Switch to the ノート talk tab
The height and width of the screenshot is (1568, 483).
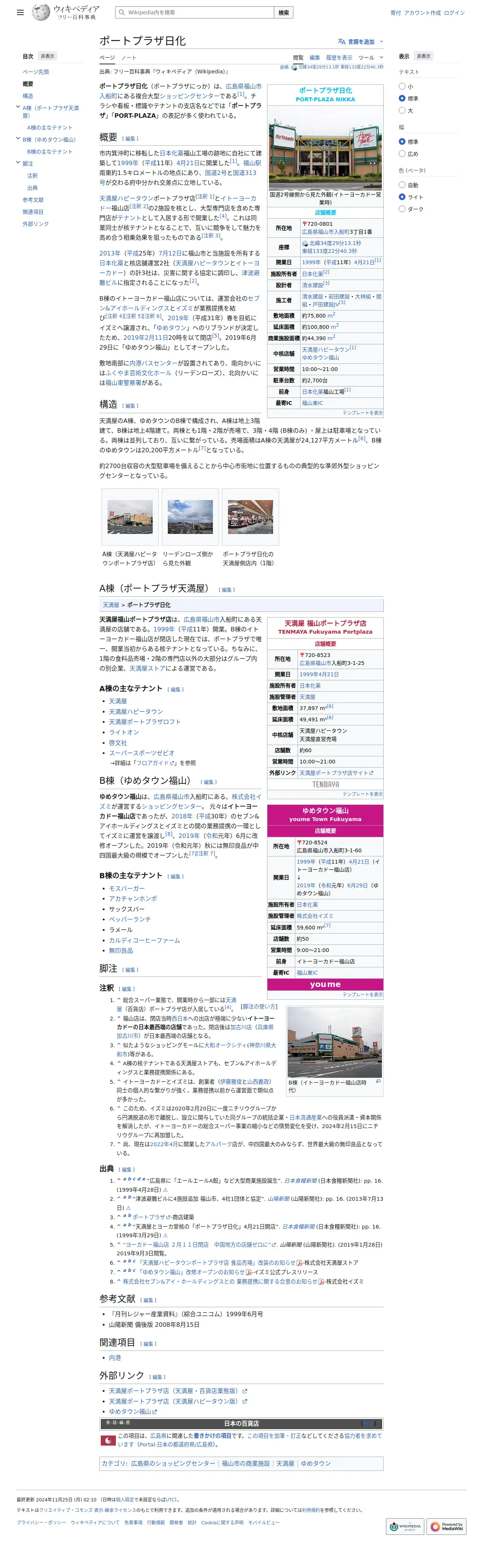click(129, 57)
